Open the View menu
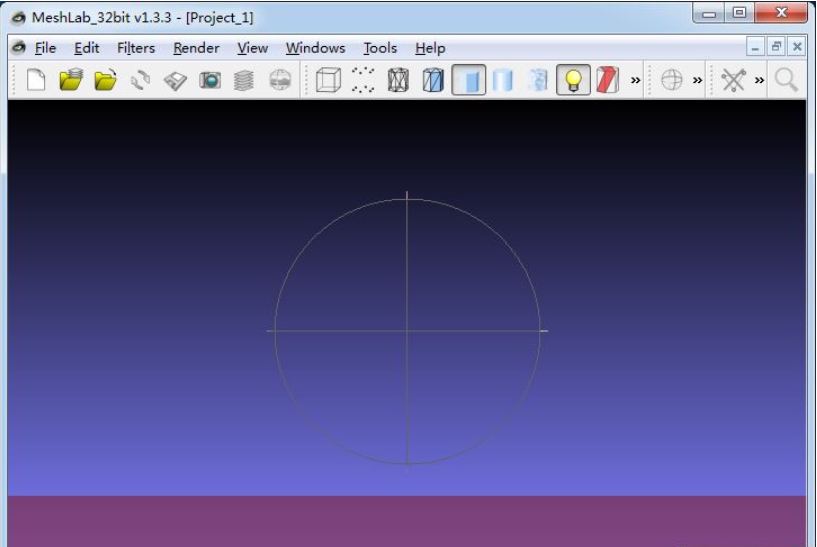This screenshot has width=817, height=547. click(253, 48)
